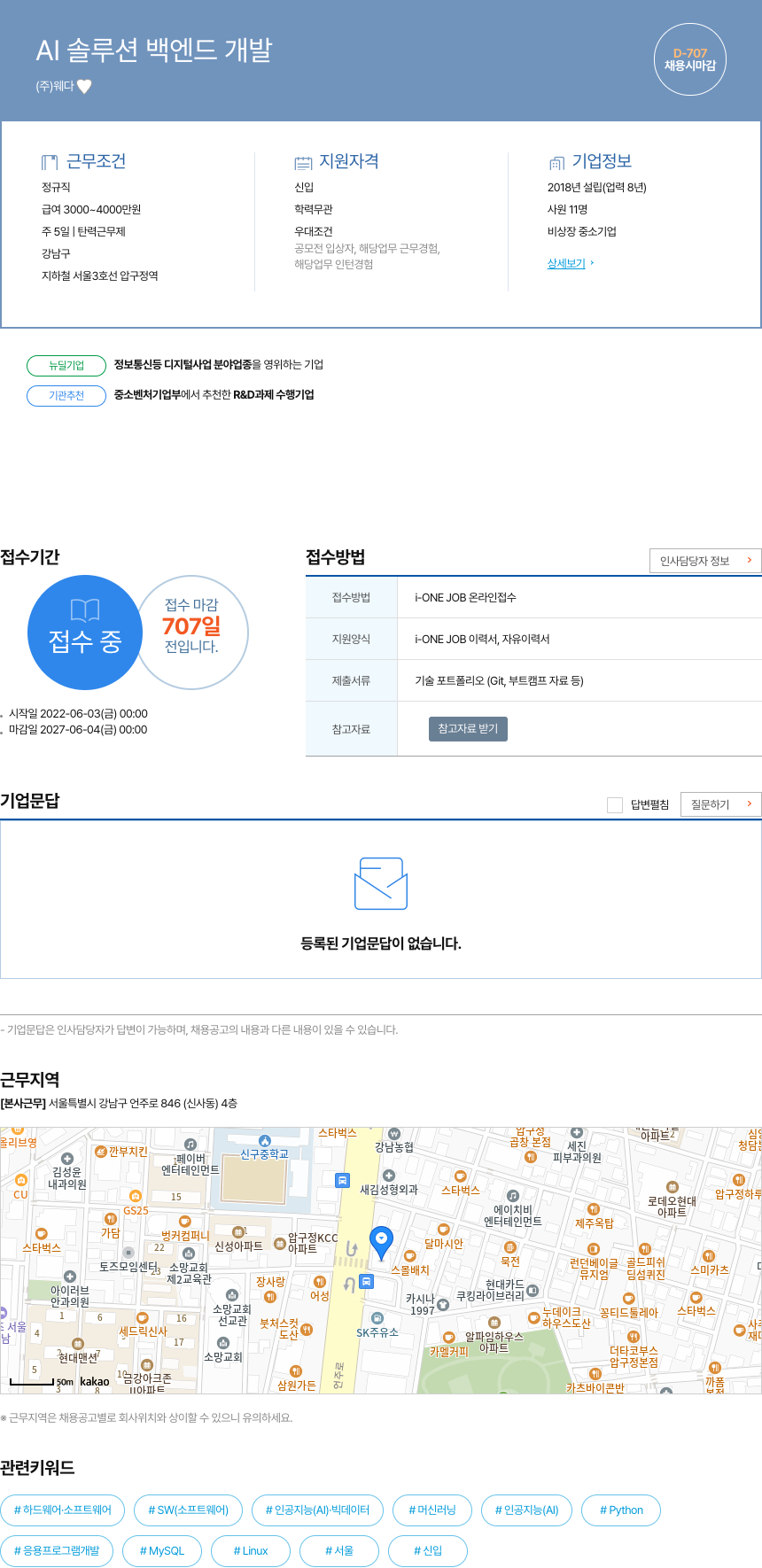Select keyword tag #하드웨어·소프트웨어
The image size is (762, 1568).
63,1510
